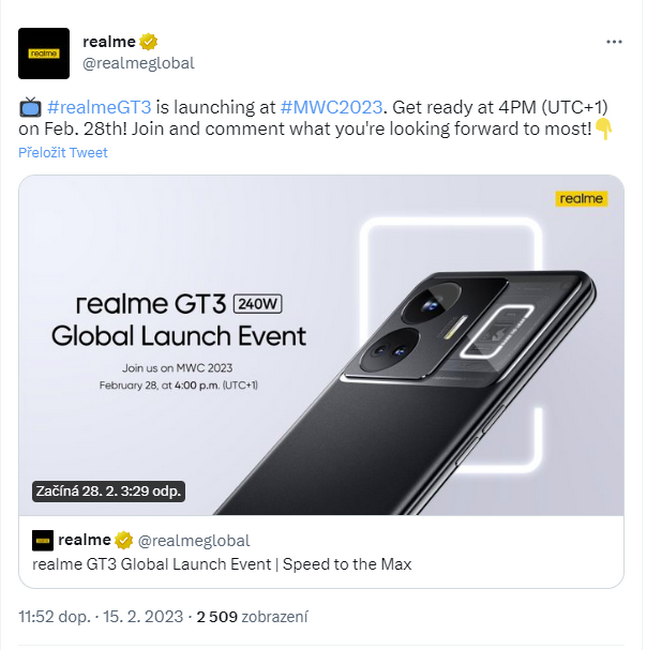Click the realme profile avatar at top

[44, 53]
